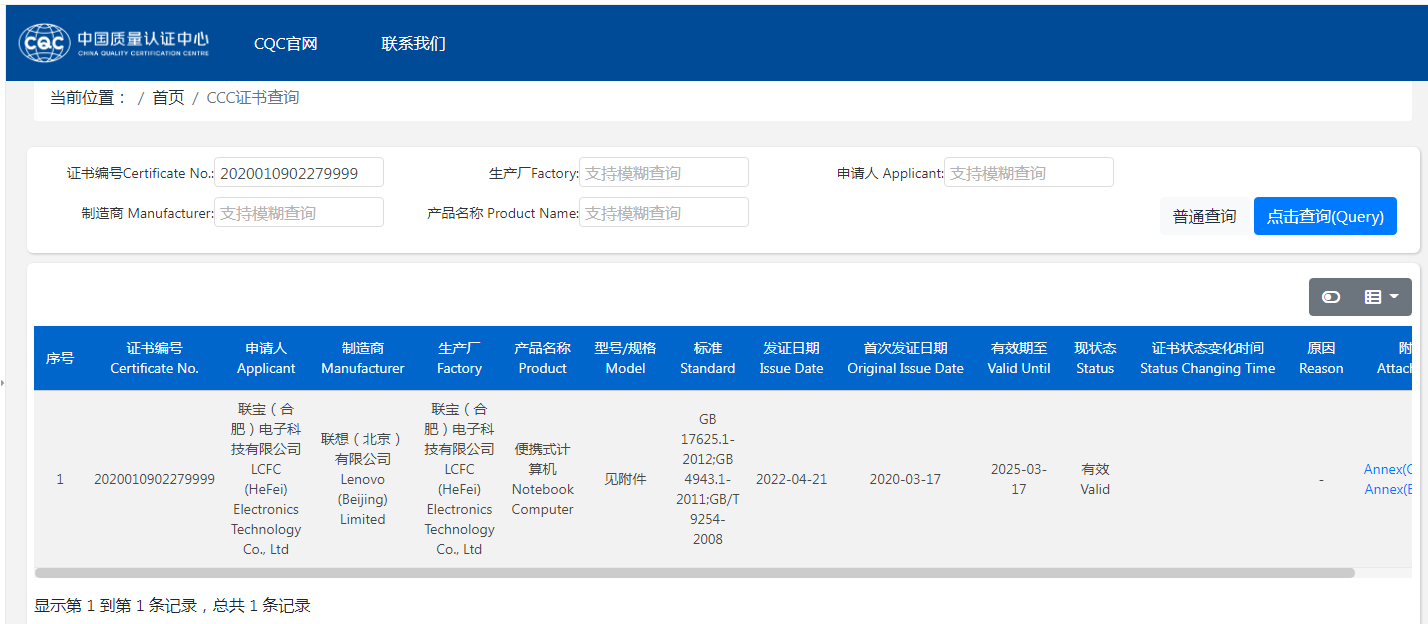Click the 发证日期 Issue Date column header
1428x624 pixels.
point(791,358)
